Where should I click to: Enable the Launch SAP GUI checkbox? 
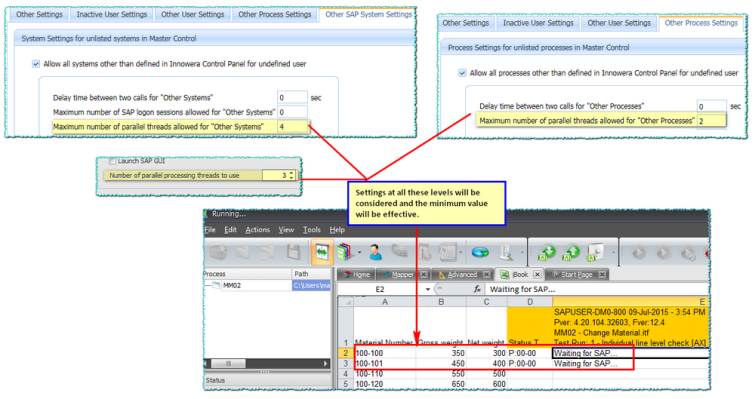pos(112,161)
